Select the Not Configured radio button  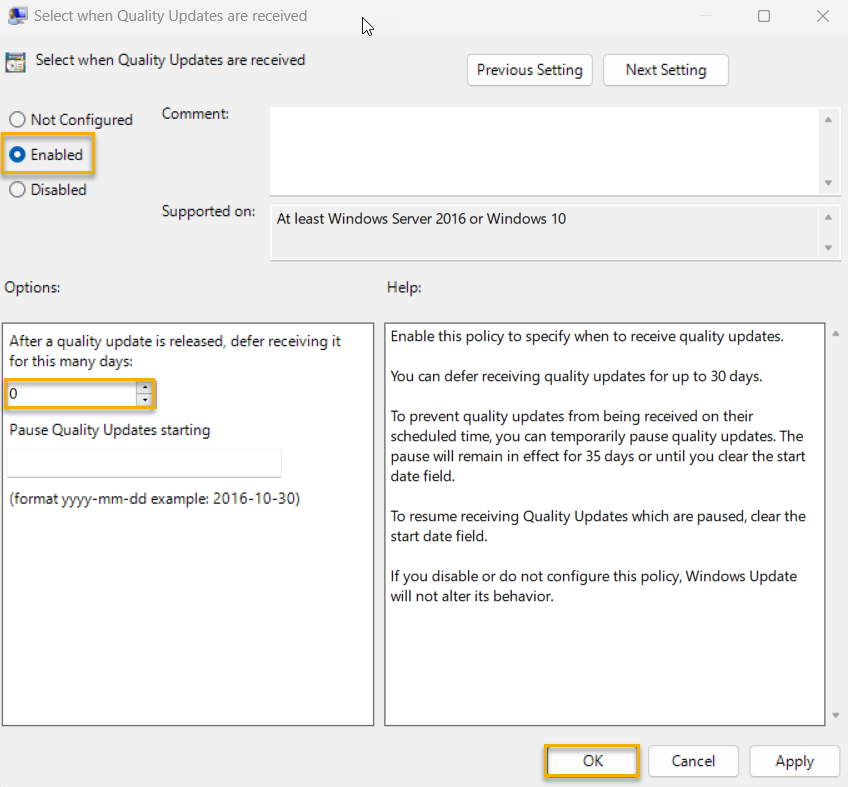(x=16, y=119)
